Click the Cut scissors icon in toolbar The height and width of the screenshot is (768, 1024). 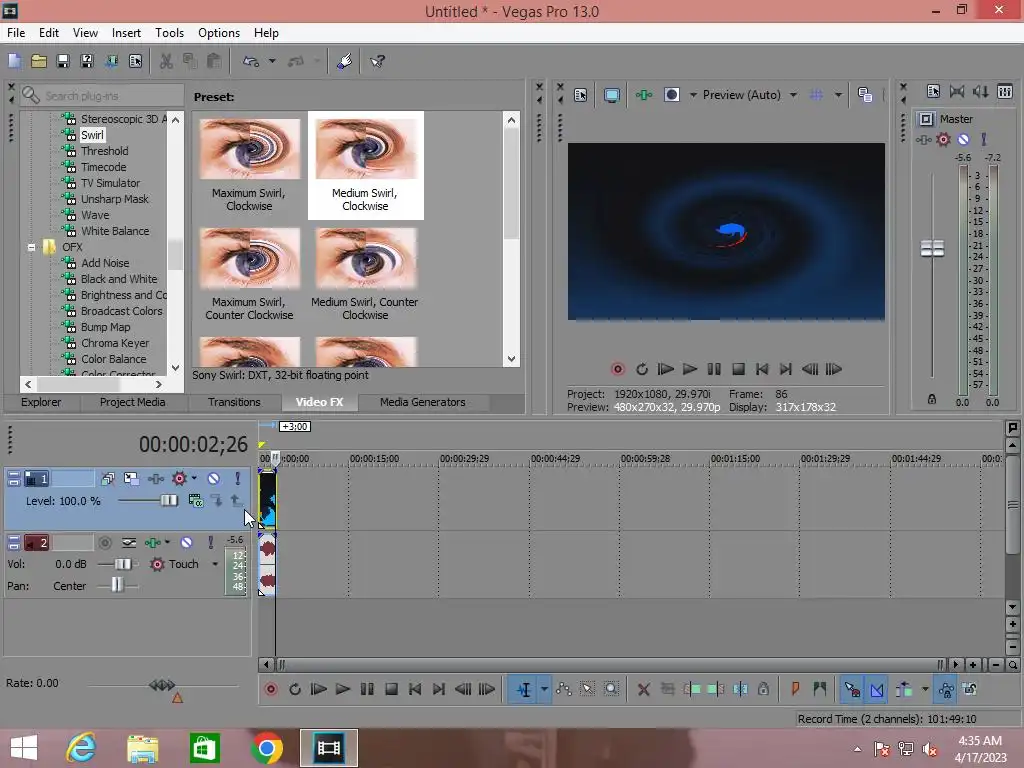[x=166, y=61]
